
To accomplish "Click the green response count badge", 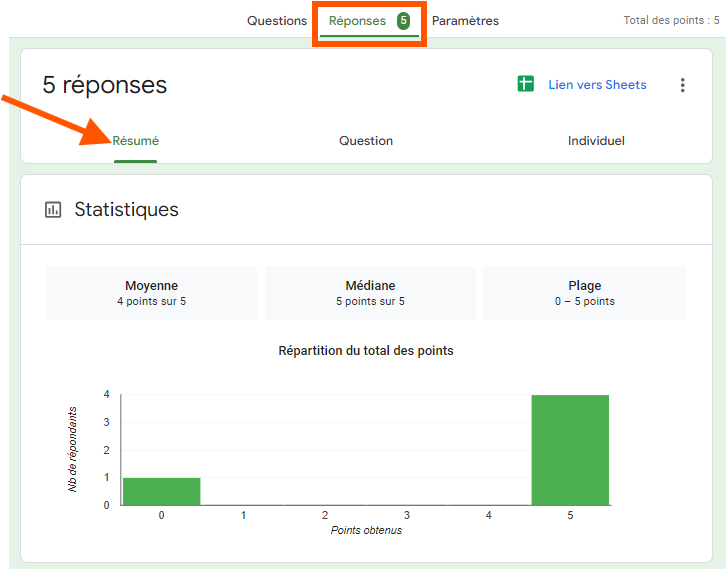I will (x=403, y=20).
